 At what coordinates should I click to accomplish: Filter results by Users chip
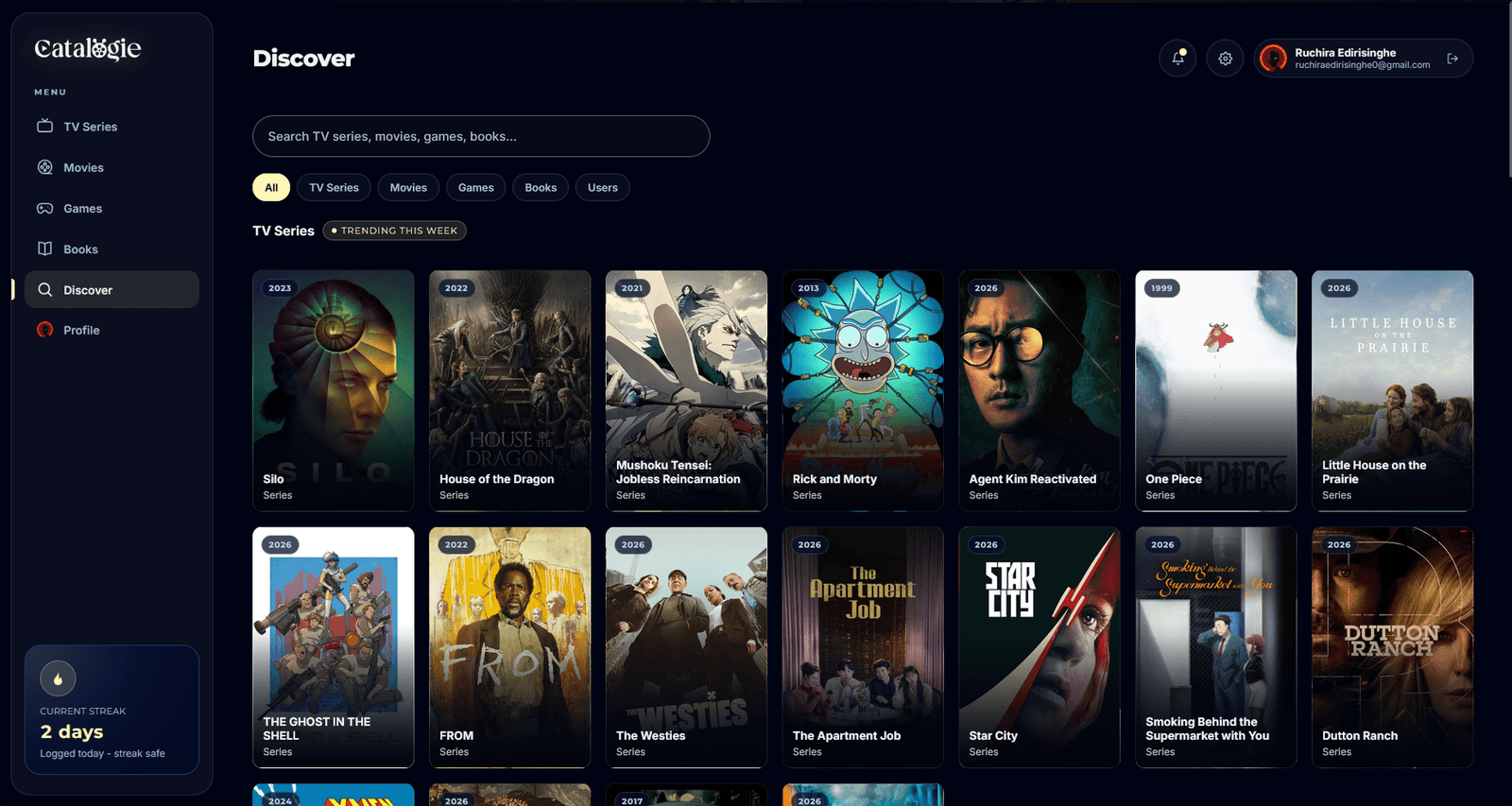pyautogui.click(x=603, y=187)
